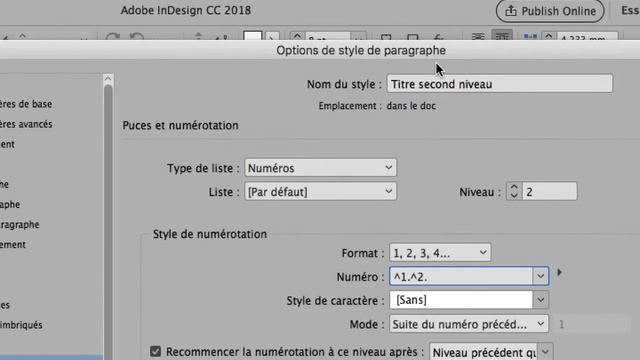Open the Format dropdown 1, 2, 3, 4
Image resolution: width=640 pixels, height=360 pixels.
[x=440, y=253]
